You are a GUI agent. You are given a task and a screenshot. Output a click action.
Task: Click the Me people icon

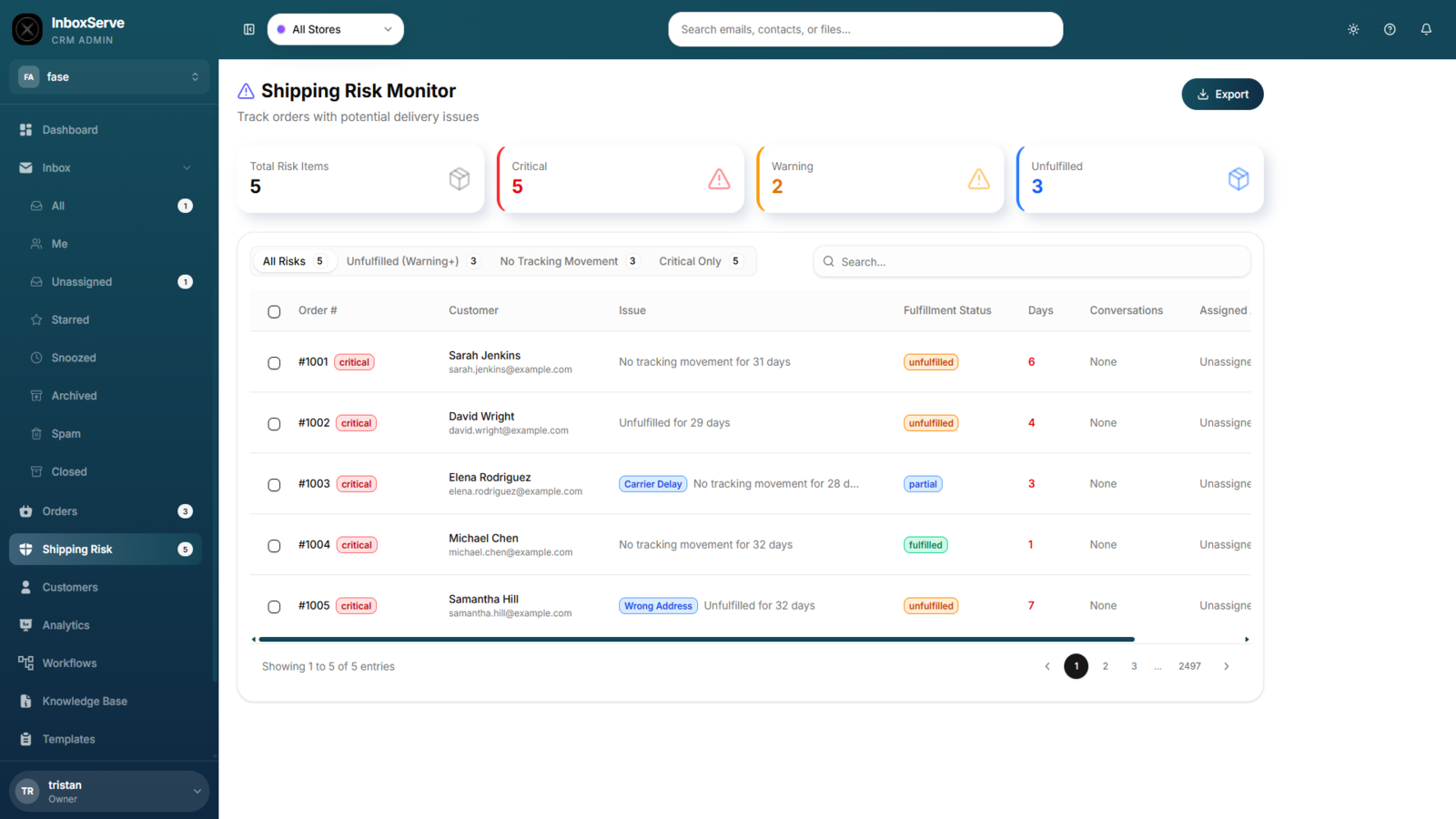pyautogui.click(x=36, y=244)
